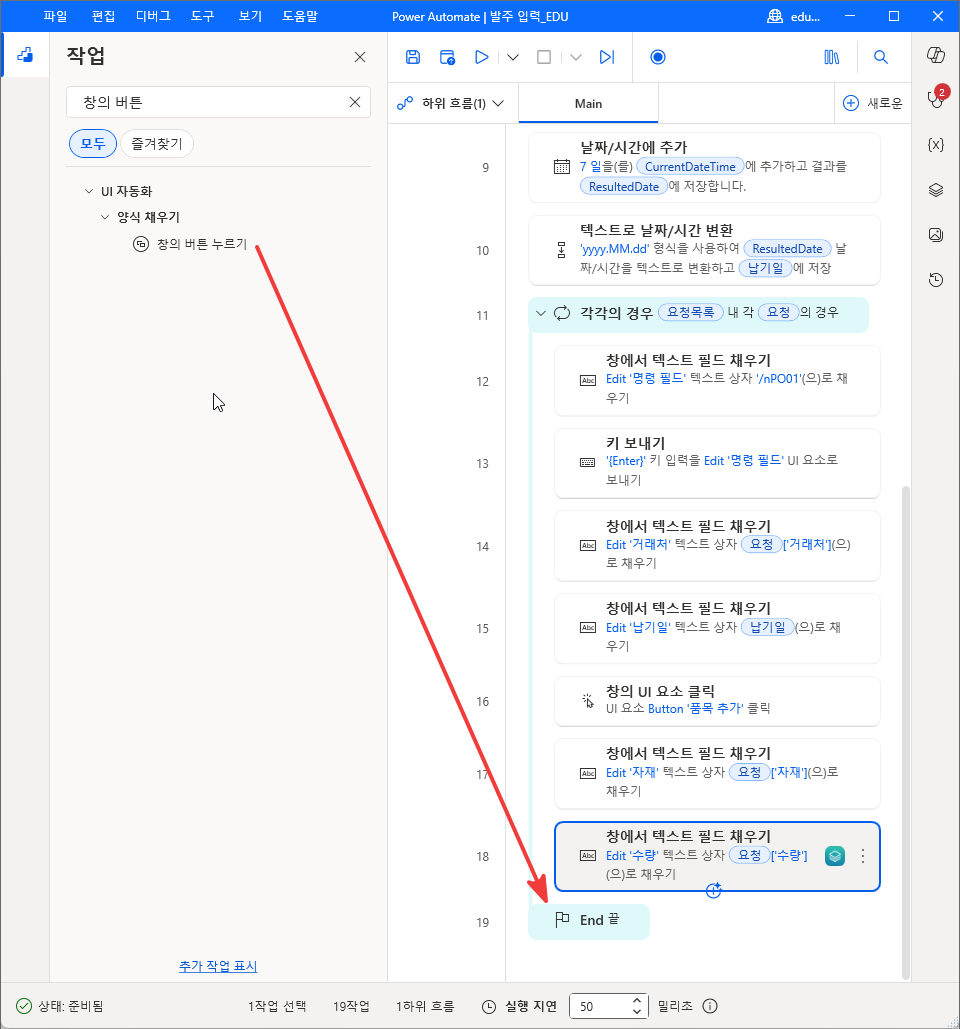Open the 파일 menu

[x=55, y=16]
